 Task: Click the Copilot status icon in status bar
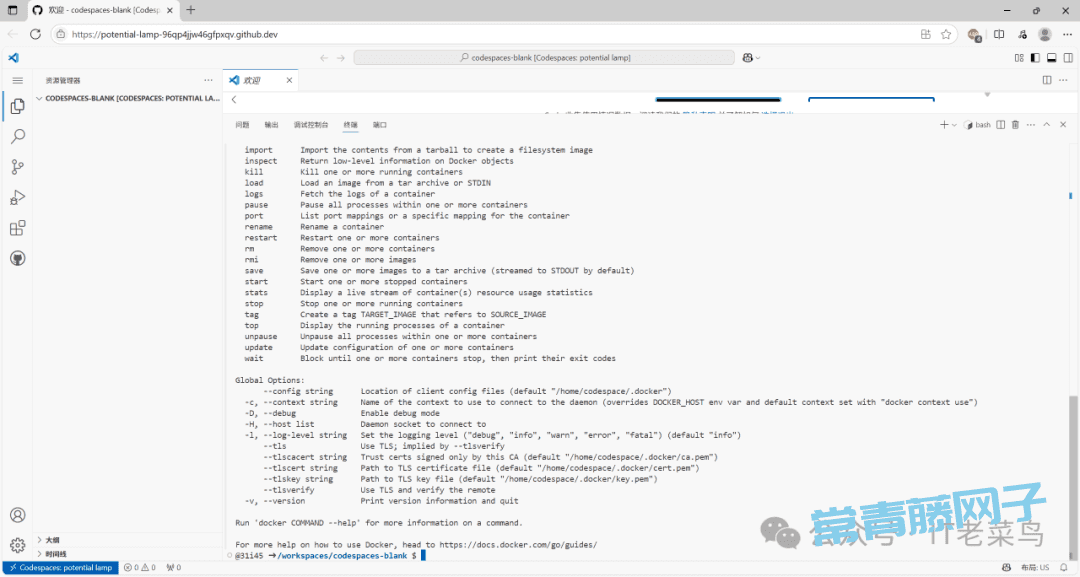(1006, 568)
